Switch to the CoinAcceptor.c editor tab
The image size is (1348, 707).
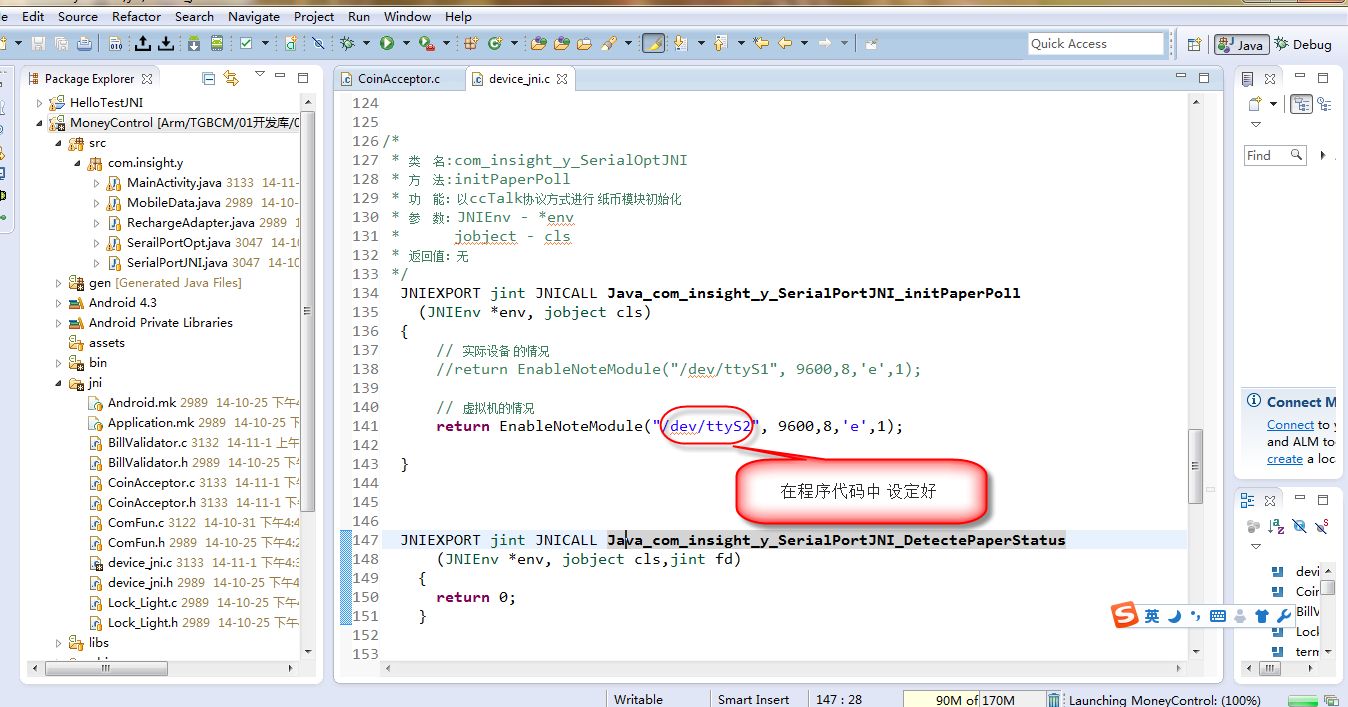pyautogui.click(x=398, y=78)
